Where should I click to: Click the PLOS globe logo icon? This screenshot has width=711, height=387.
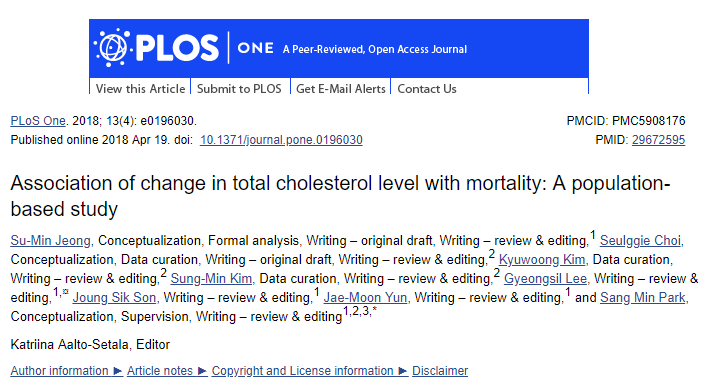pyautogui.click(x=112, y=48)
